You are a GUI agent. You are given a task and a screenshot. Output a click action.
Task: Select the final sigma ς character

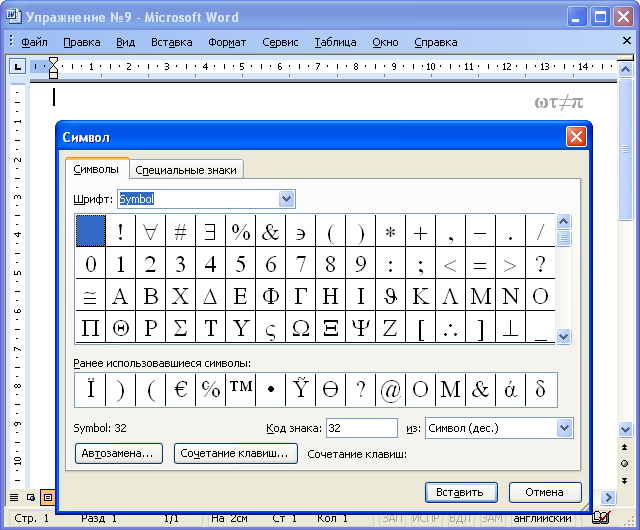[x=270, y=327]
